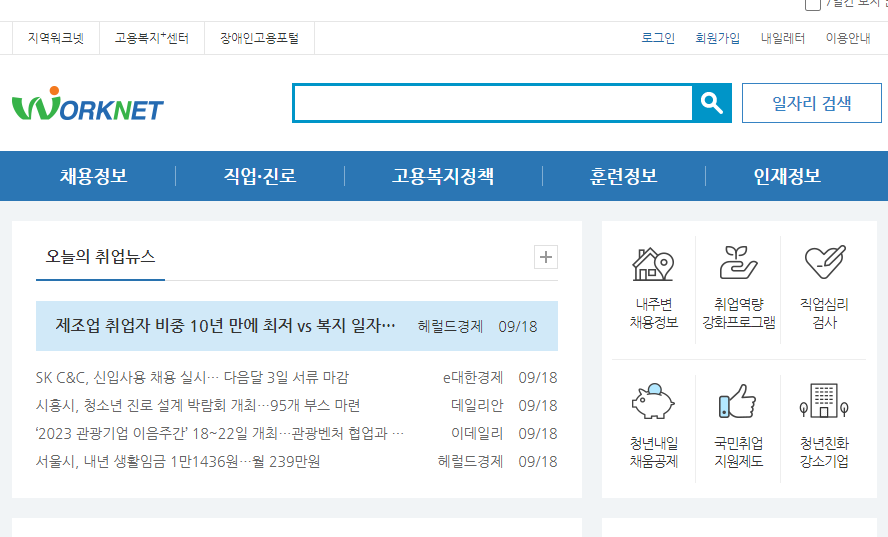Open 직업심리 검사 heart icon
The height and width of the screenshot is (537, 888).
coord(825,262)
